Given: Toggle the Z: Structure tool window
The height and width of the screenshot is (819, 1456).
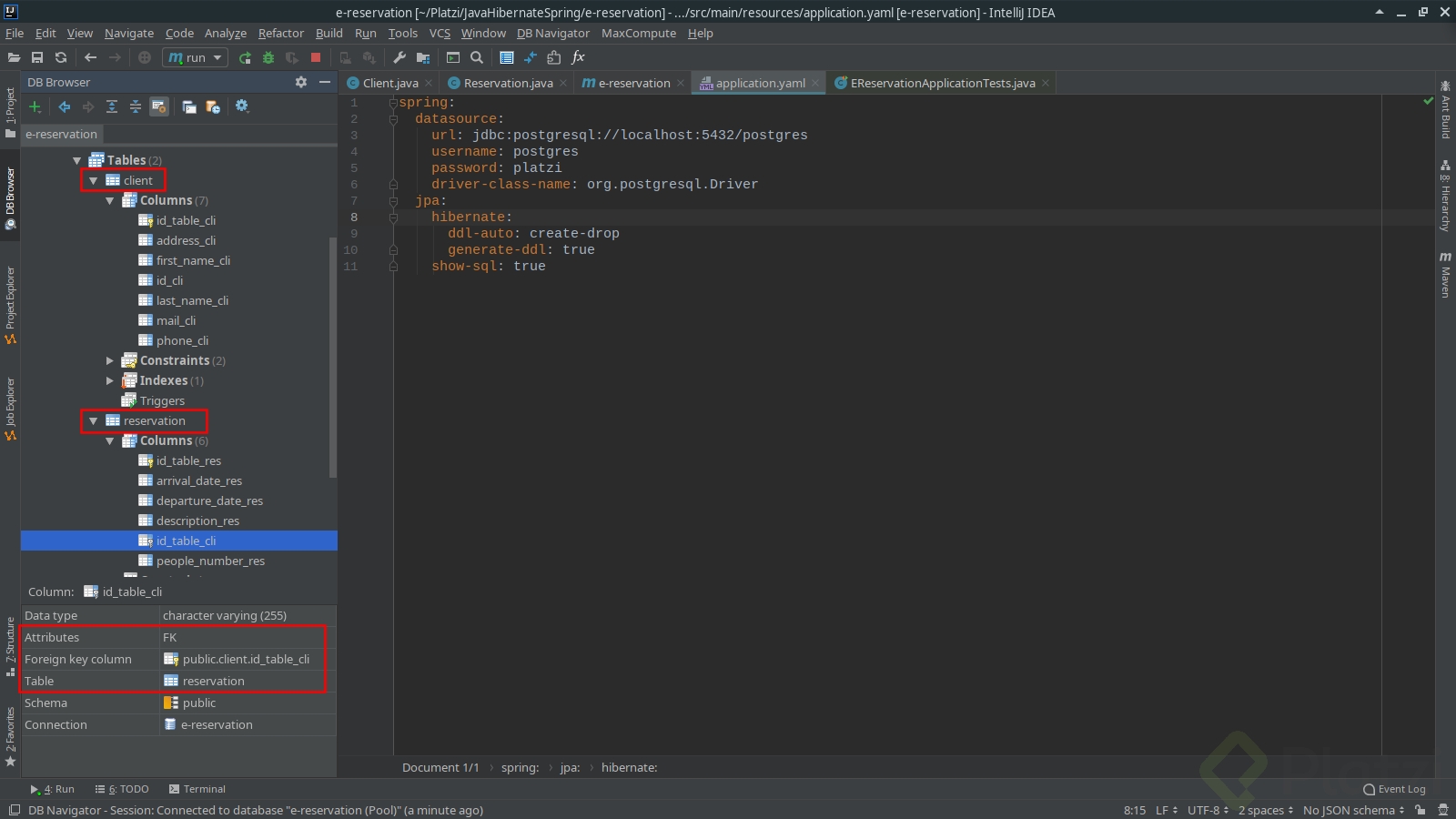Looking at the screenshot, I should tap(10, 647).
